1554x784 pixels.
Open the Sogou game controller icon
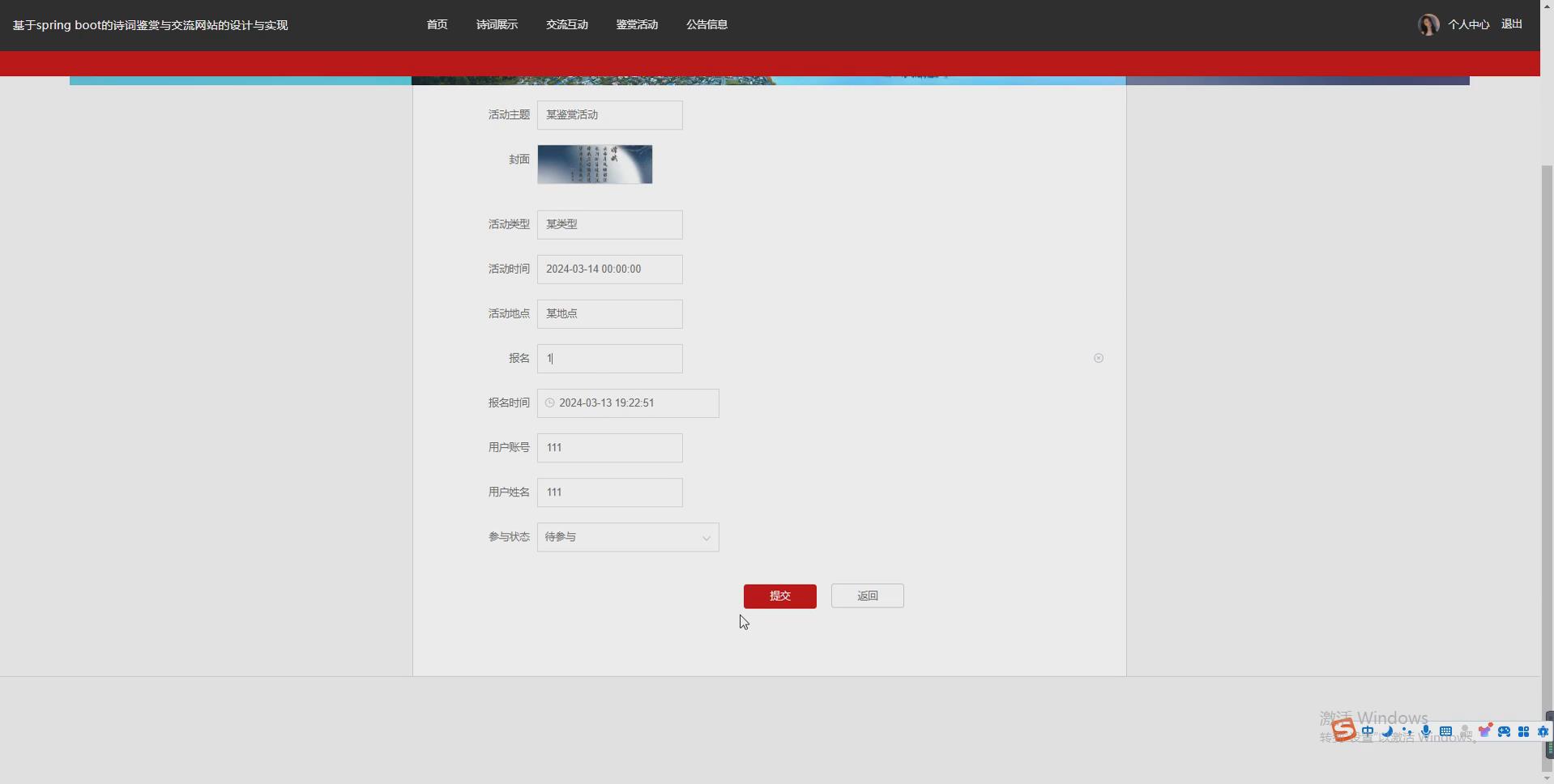(1504, 731)
